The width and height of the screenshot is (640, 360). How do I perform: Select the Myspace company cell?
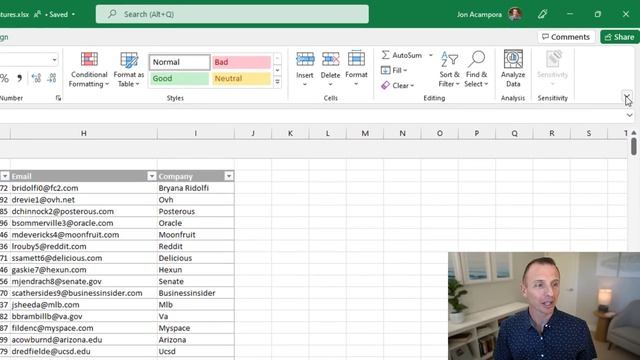tap(196, 328)
